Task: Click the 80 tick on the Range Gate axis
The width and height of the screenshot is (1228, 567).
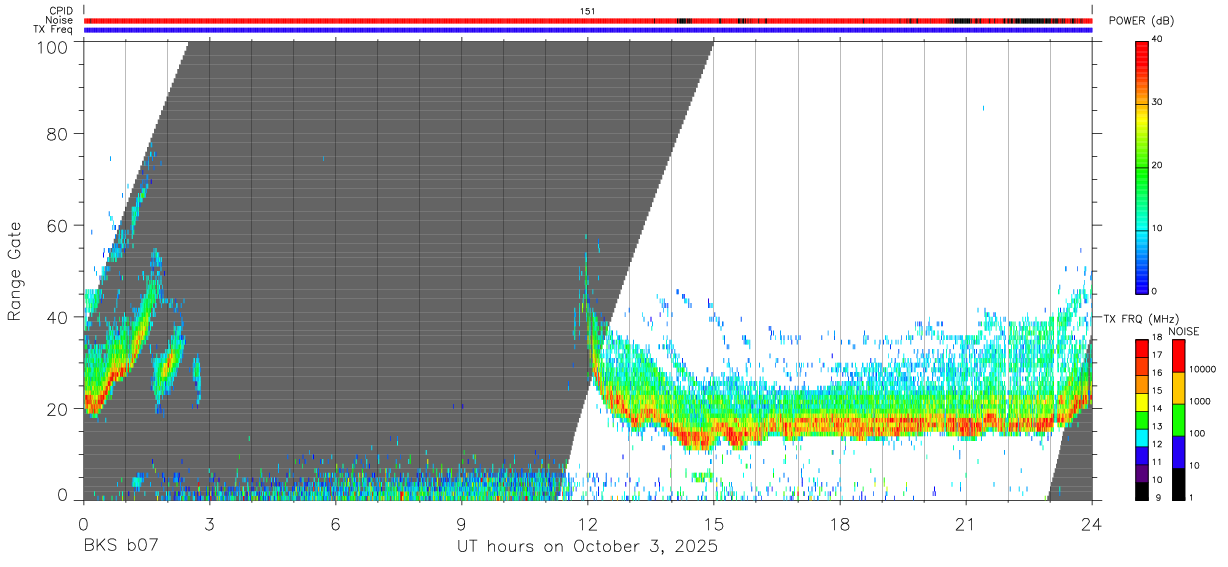Action: [x=56, y=134]
